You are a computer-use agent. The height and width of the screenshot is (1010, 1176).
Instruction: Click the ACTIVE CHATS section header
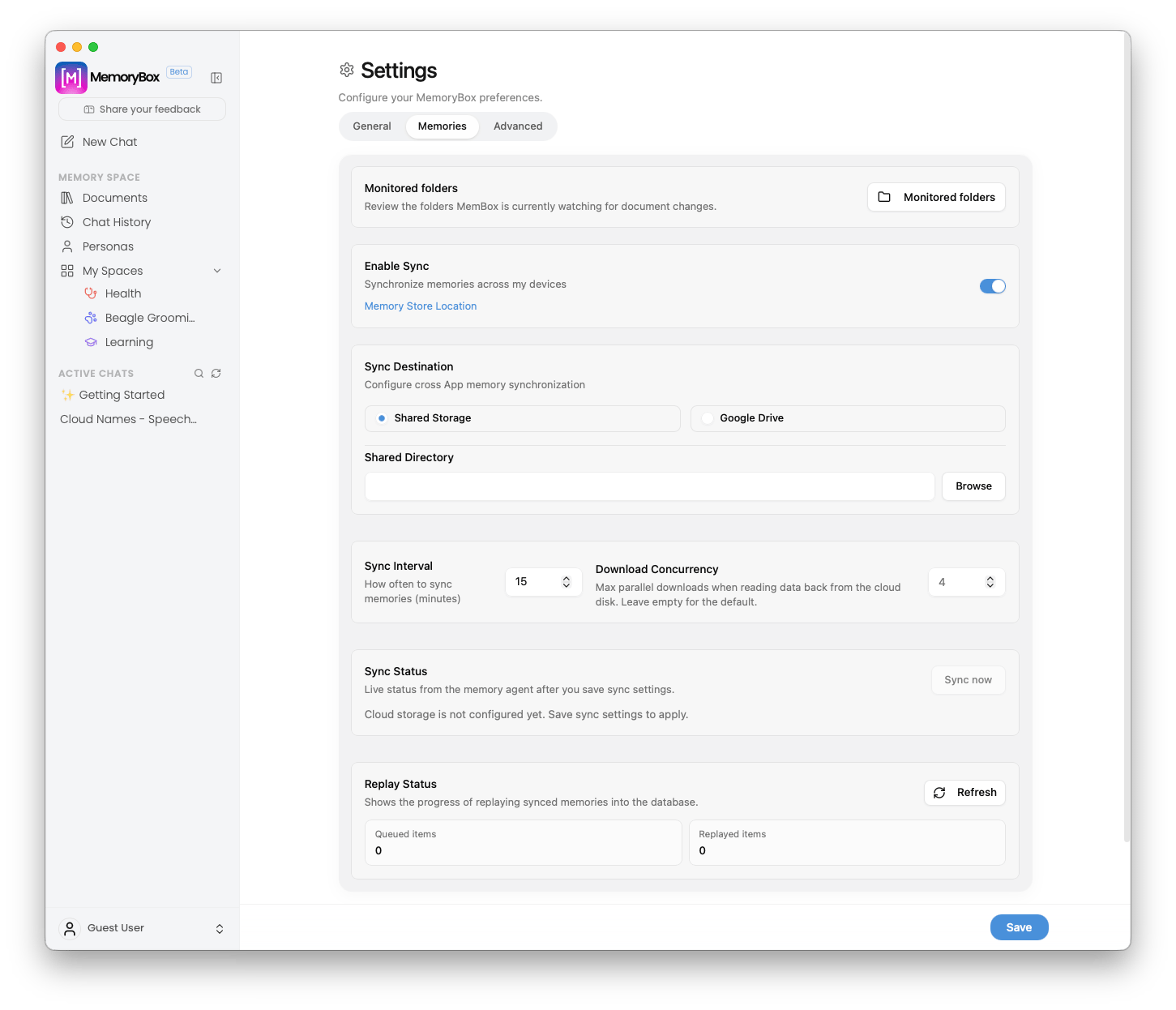pos(96,374)
